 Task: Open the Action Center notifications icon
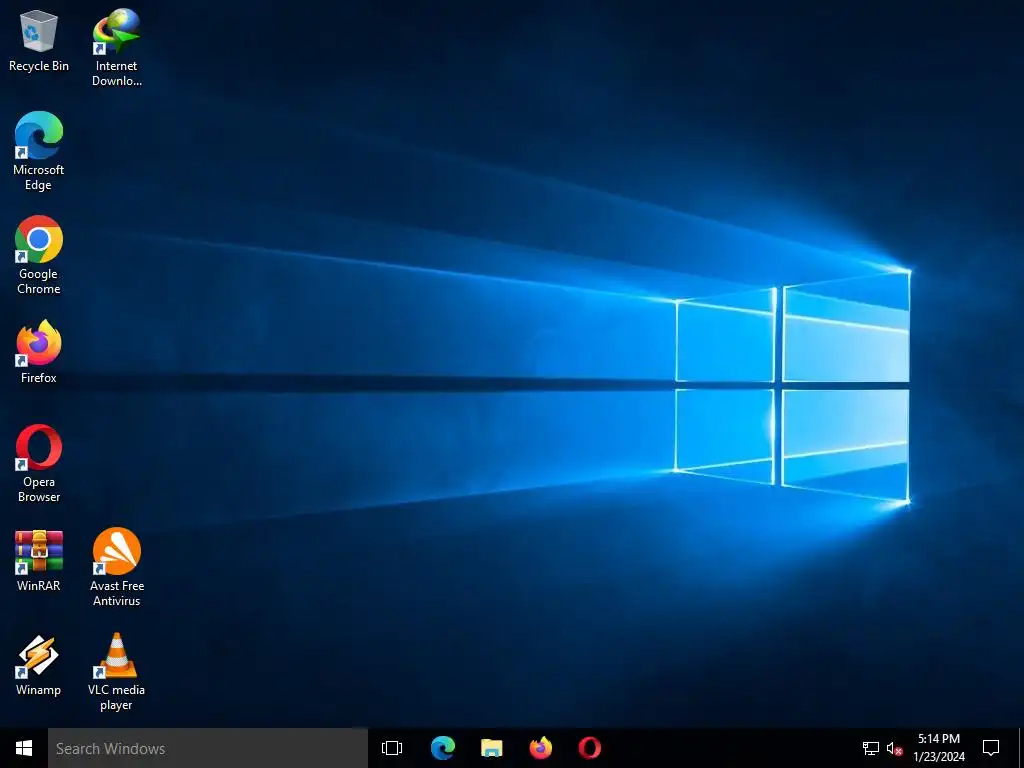click(991, 748)
